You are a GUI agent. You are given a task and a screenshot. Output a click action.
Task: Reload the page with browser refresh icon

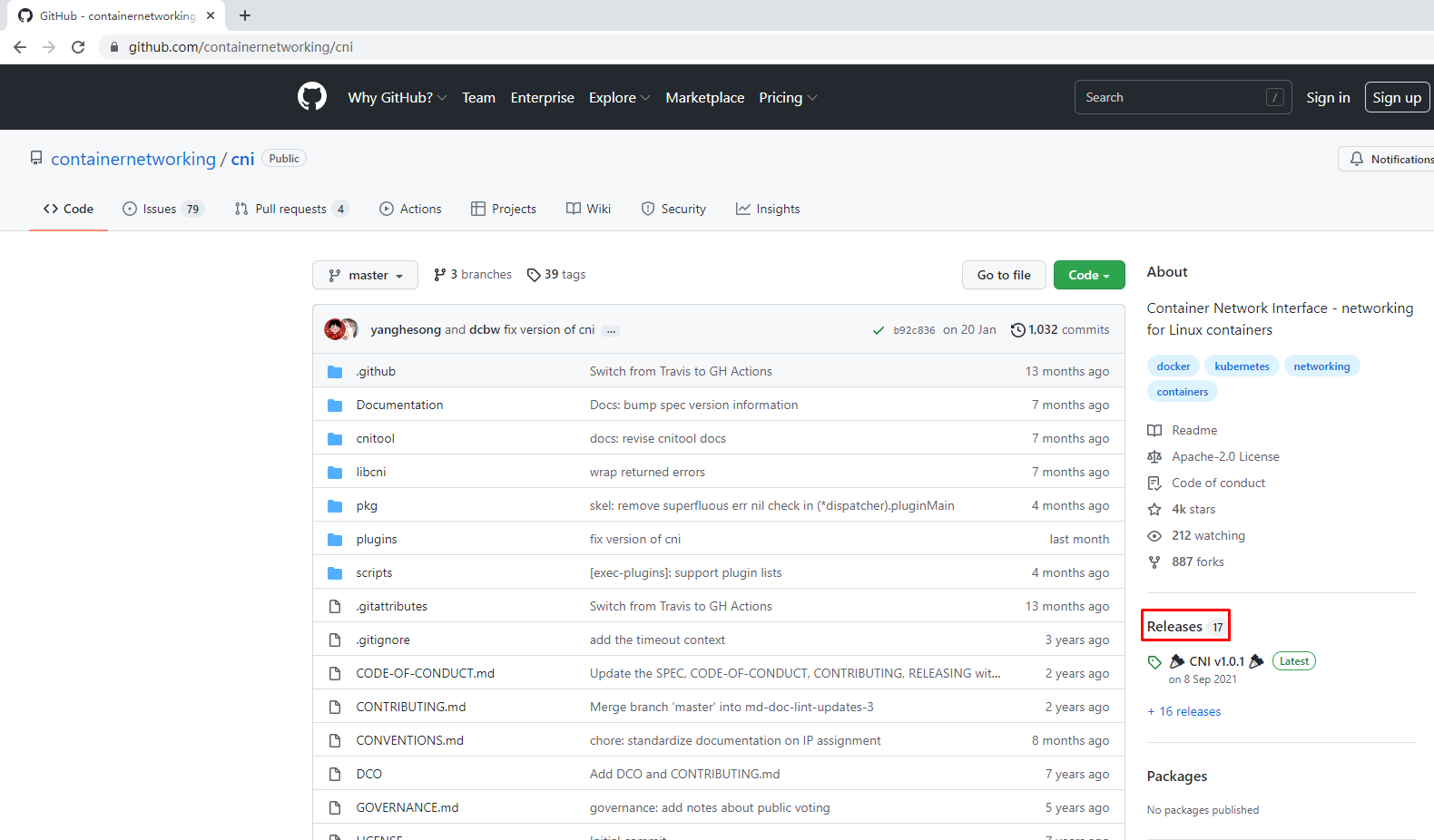coord(78,47)
